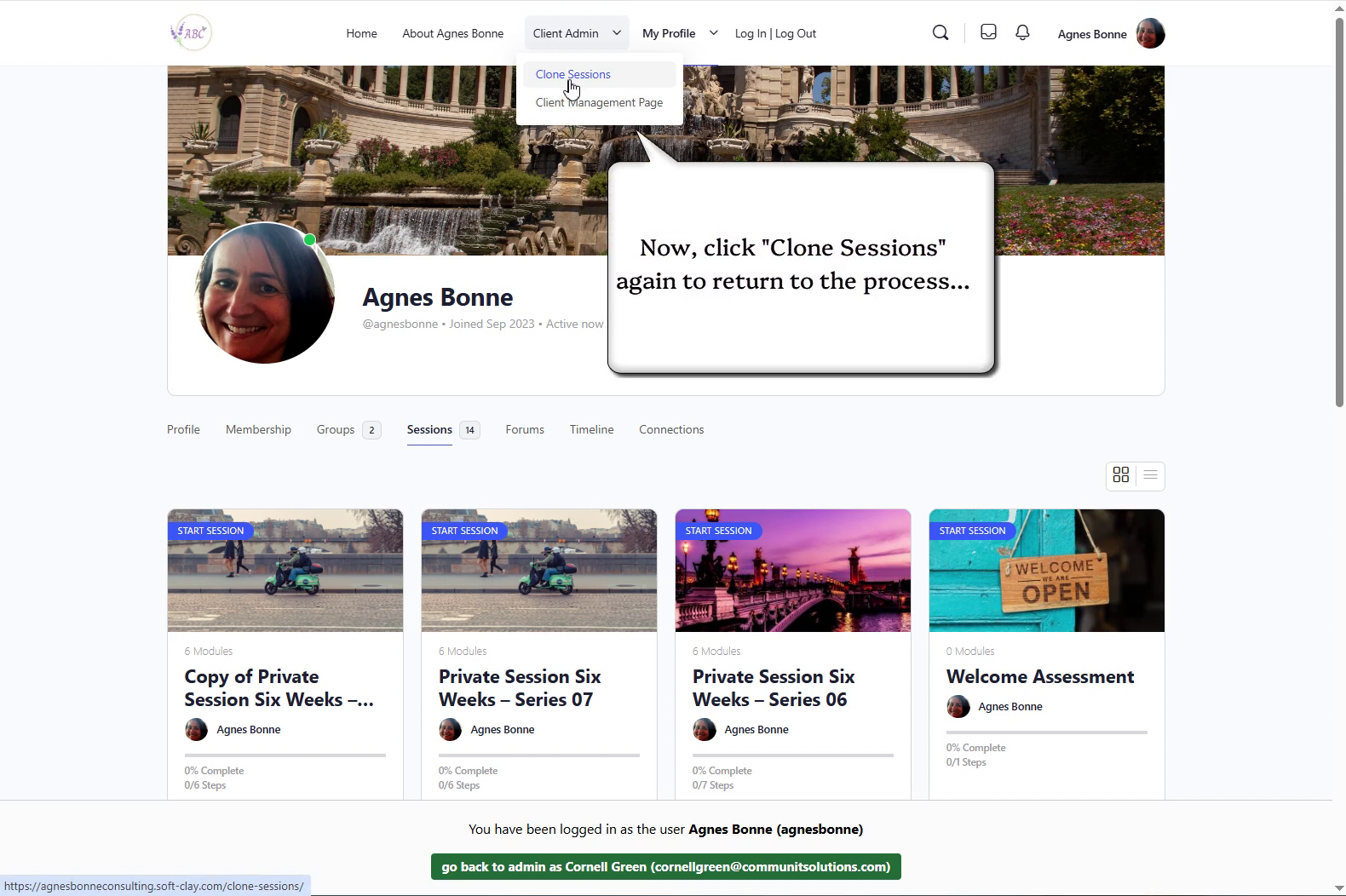
Task: Switch to grid view layout
Action: tap(1121, 475)
